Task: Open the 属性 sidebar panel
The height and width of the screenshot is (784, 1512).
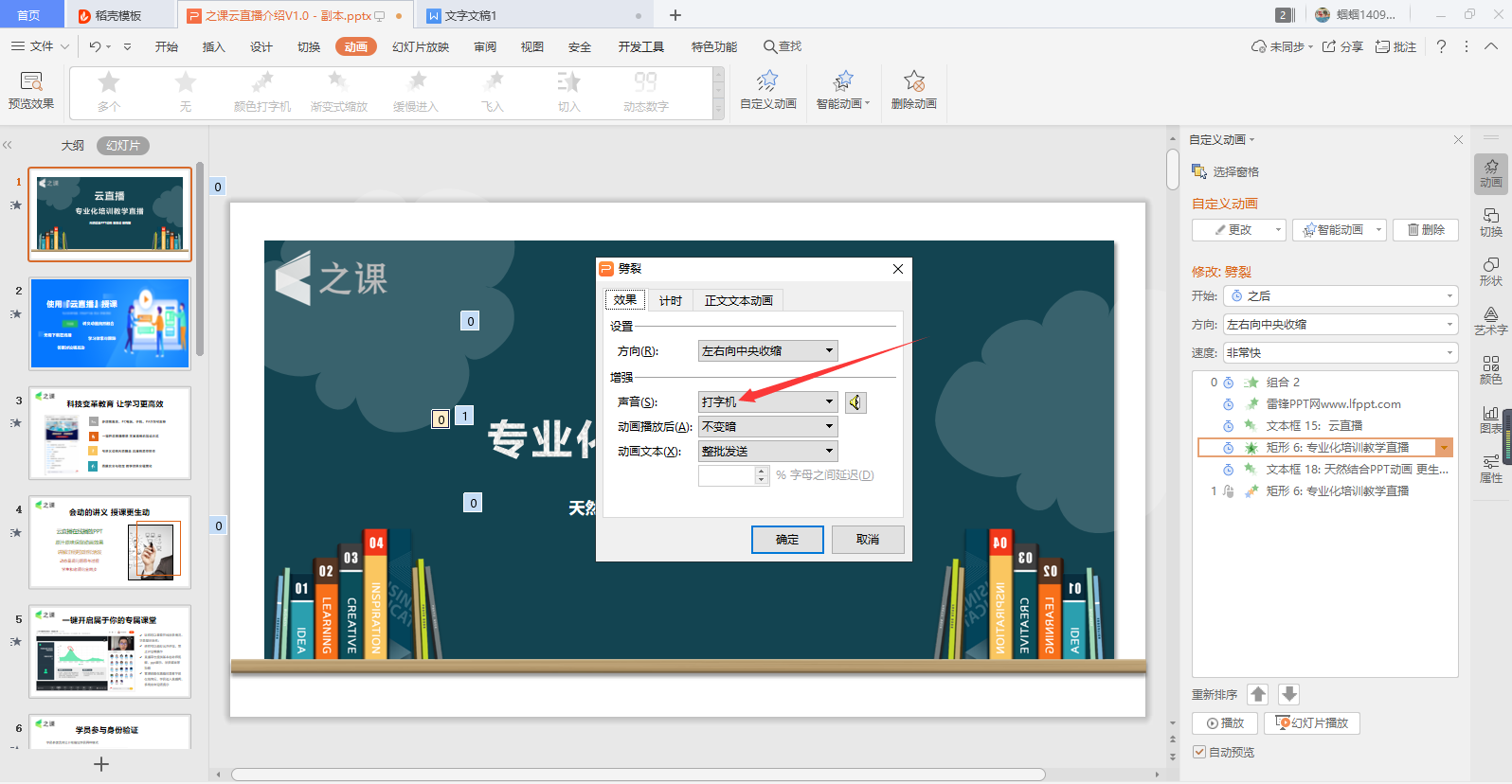Action: 1491,469
